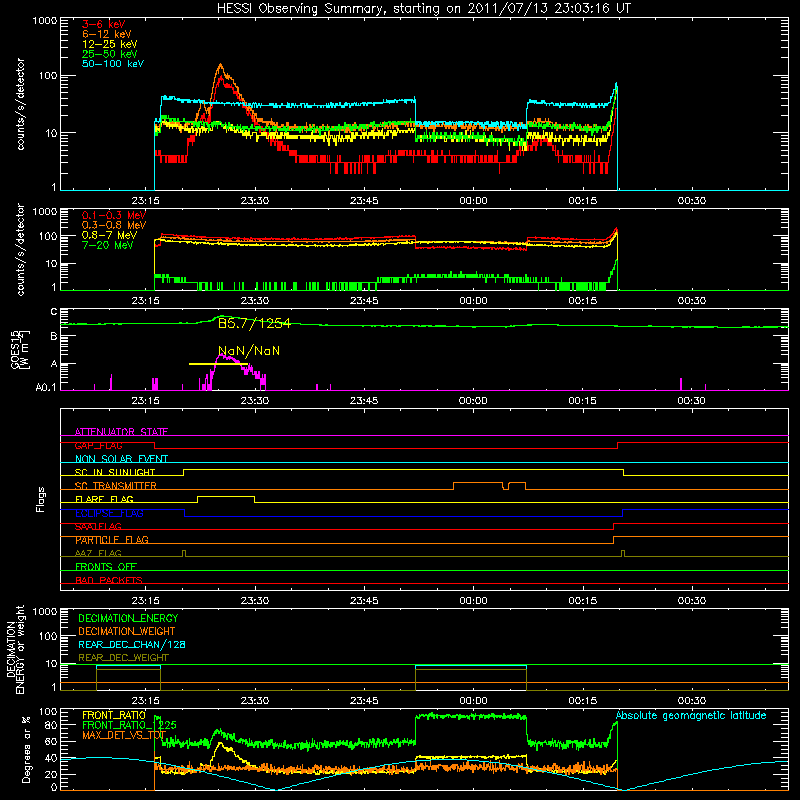
Task: Click the '0.1-0.3 MeV' legend label
Action: [x=114, y=216]
